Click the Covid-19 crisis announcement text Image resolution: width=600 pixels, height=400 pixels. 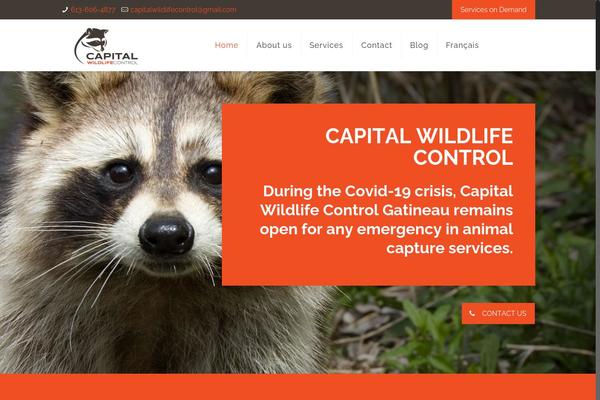(x=386, y=219)
